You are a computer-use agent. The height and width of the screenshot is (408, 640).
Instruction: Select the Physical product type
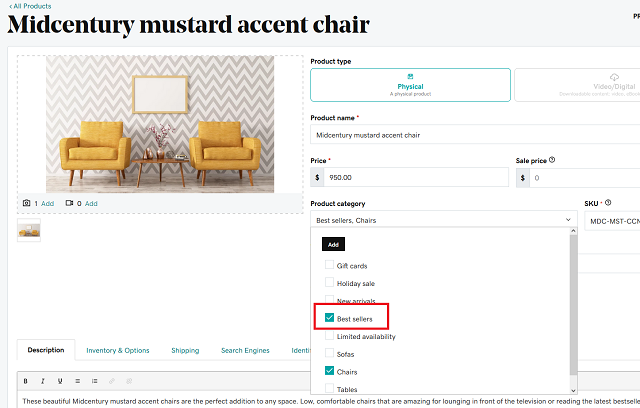(x=410, y=84)
